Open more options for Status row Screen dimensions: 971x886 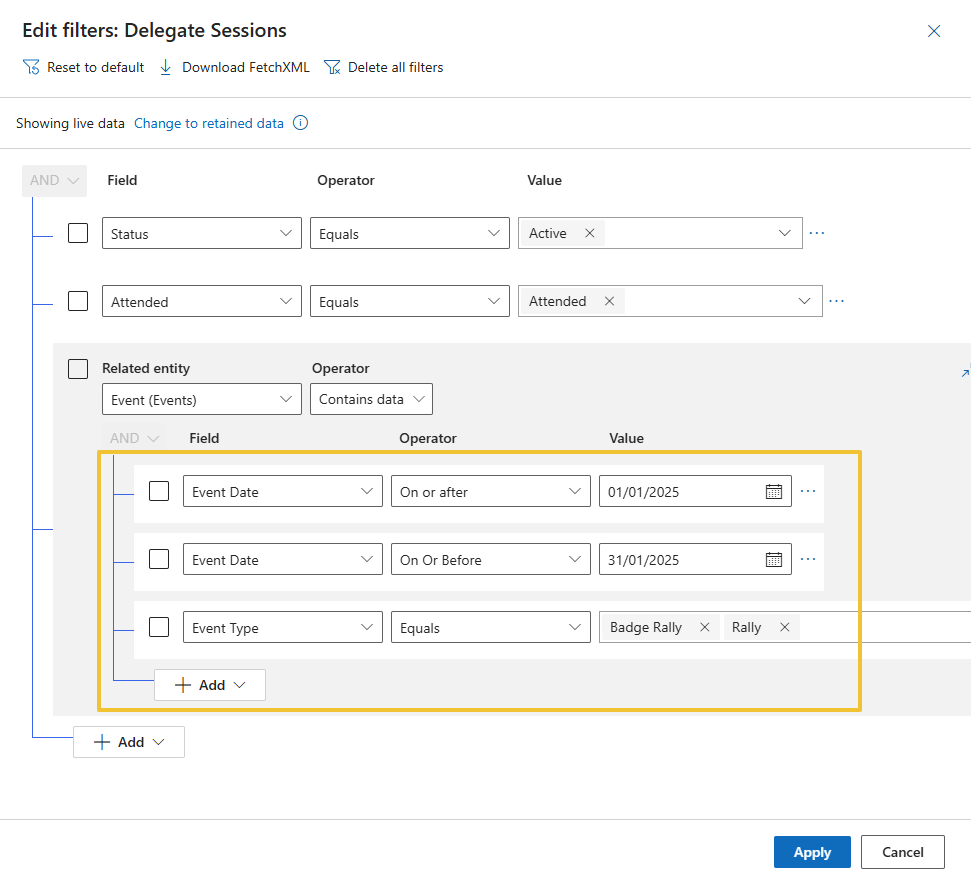click(817, 233)
